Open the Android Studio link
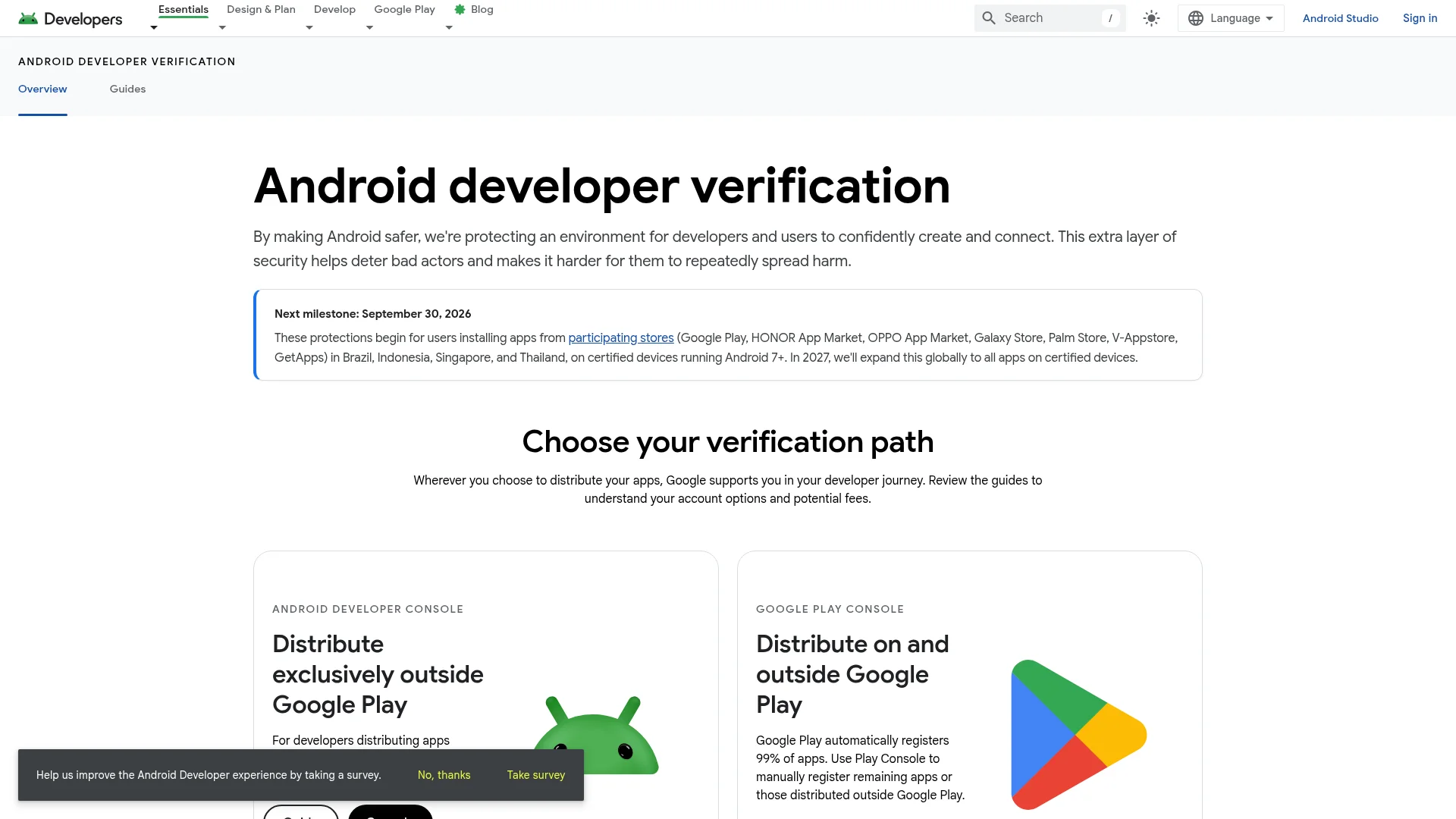1456x819 pixels. (1340, 18)
